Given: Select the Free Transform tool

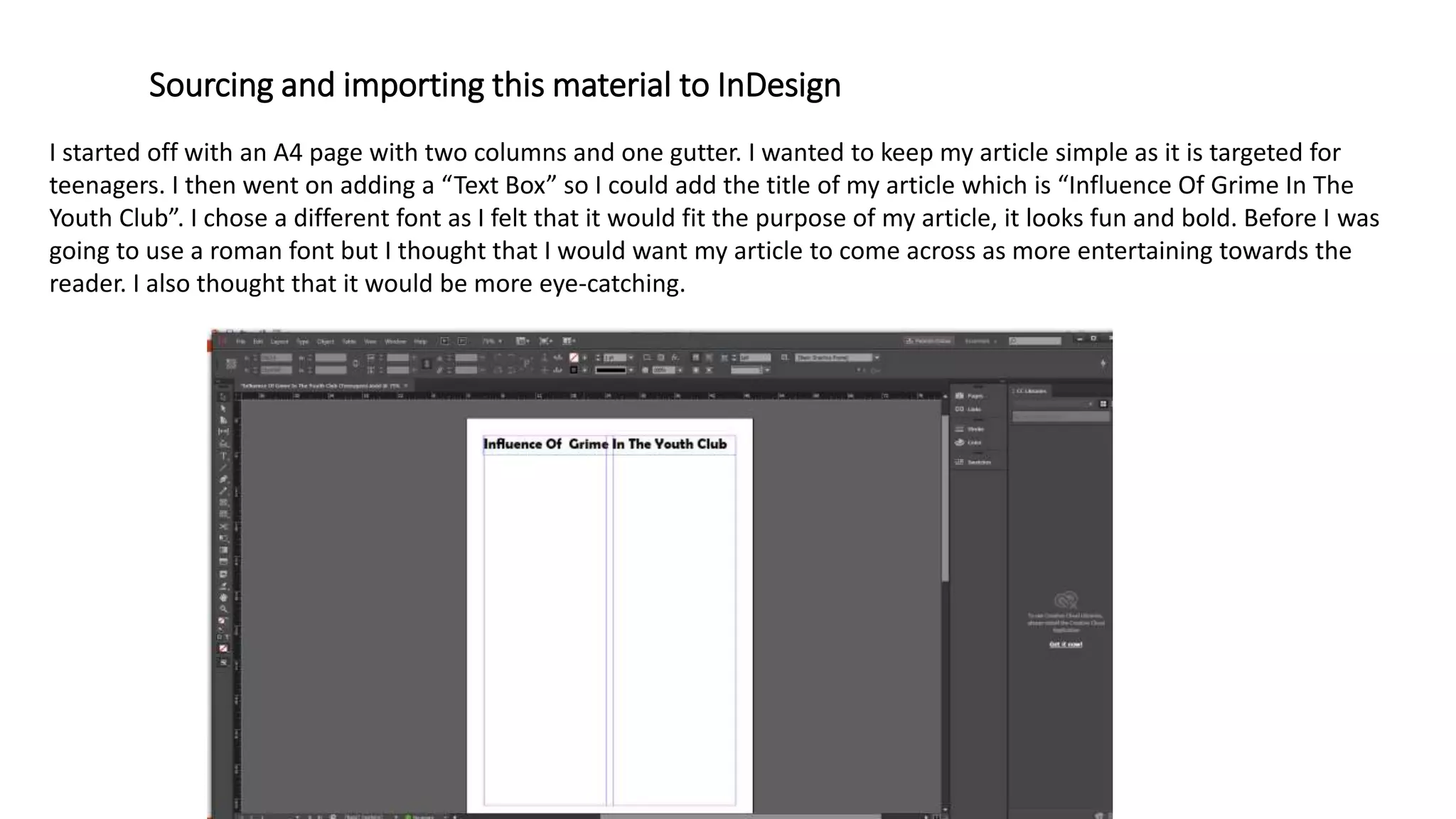Looking at the screenshot, I should [223, 538].
